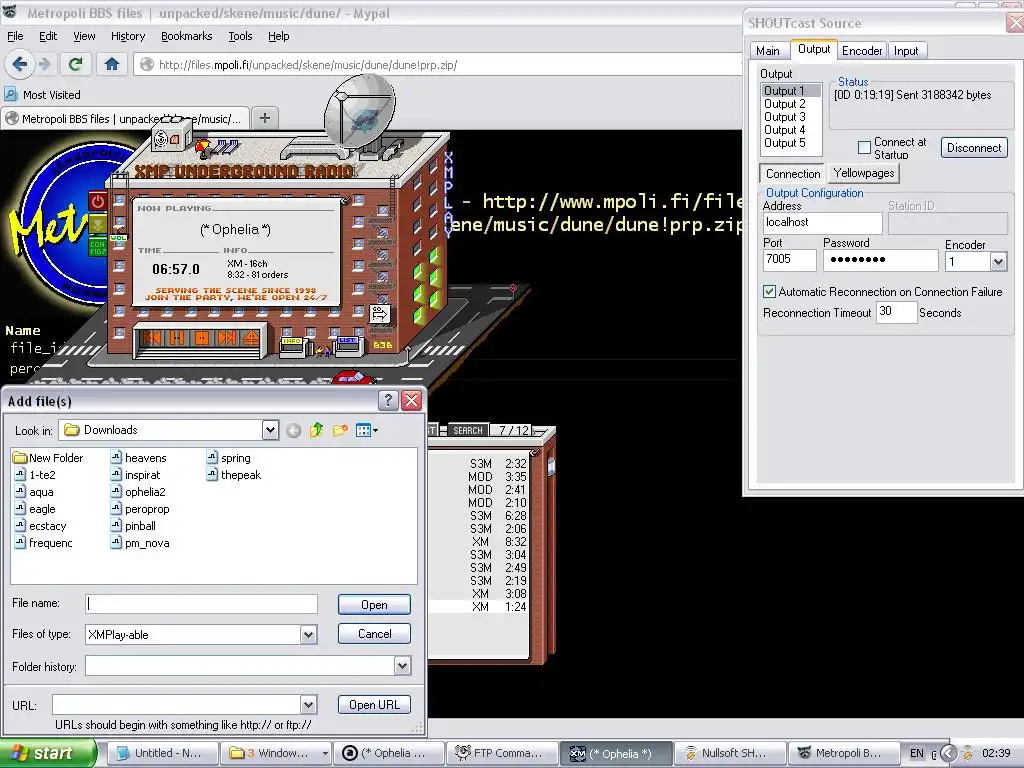Open the View menu icon in dialog
This screenshot has height=768, width=1024.
(366, 430)
